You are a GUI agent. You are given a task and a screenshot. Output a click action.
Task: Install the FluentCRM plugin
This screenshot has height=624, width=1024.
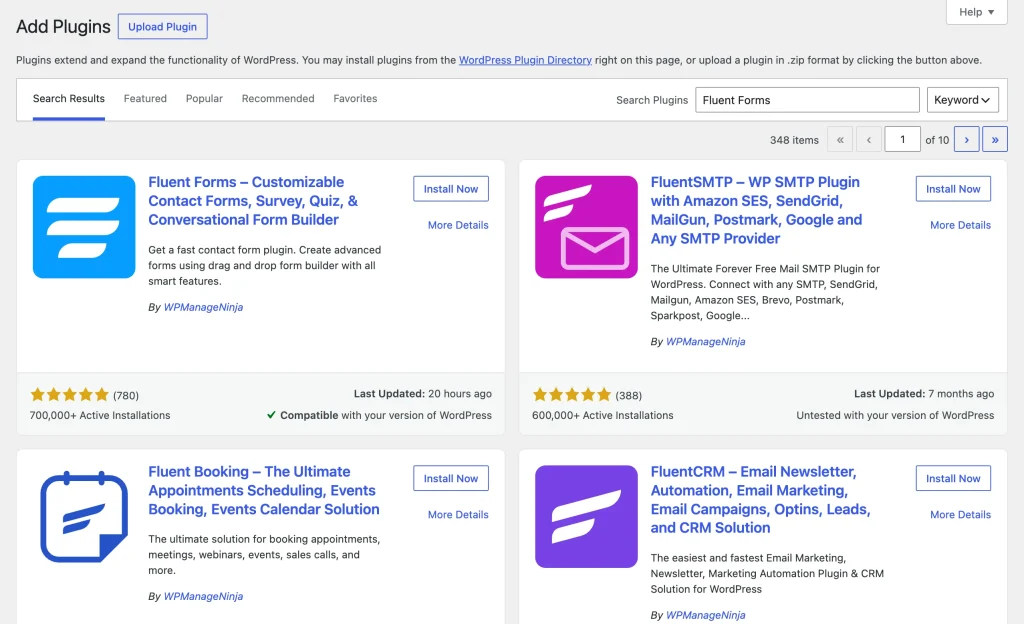[953, 478]
